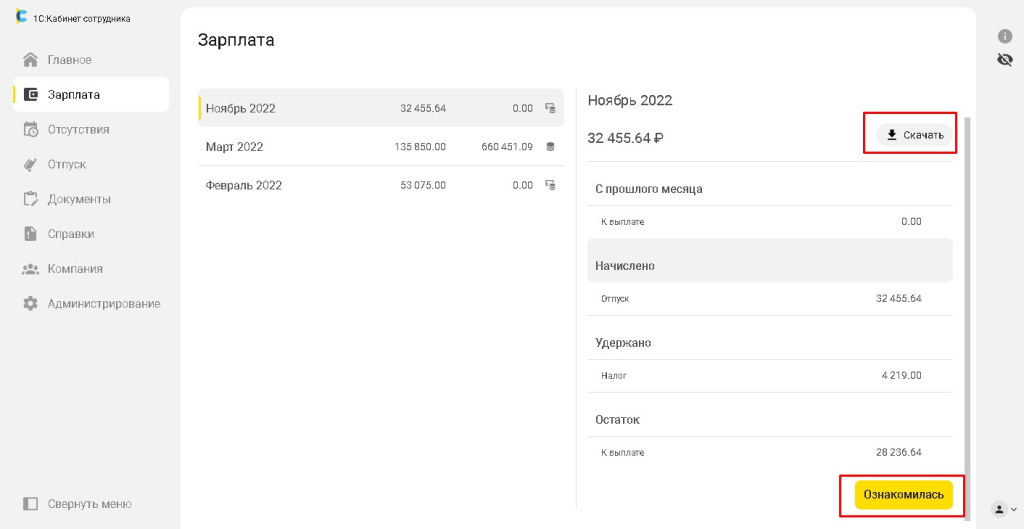Click the home icon beside Главное

point(31,60)
